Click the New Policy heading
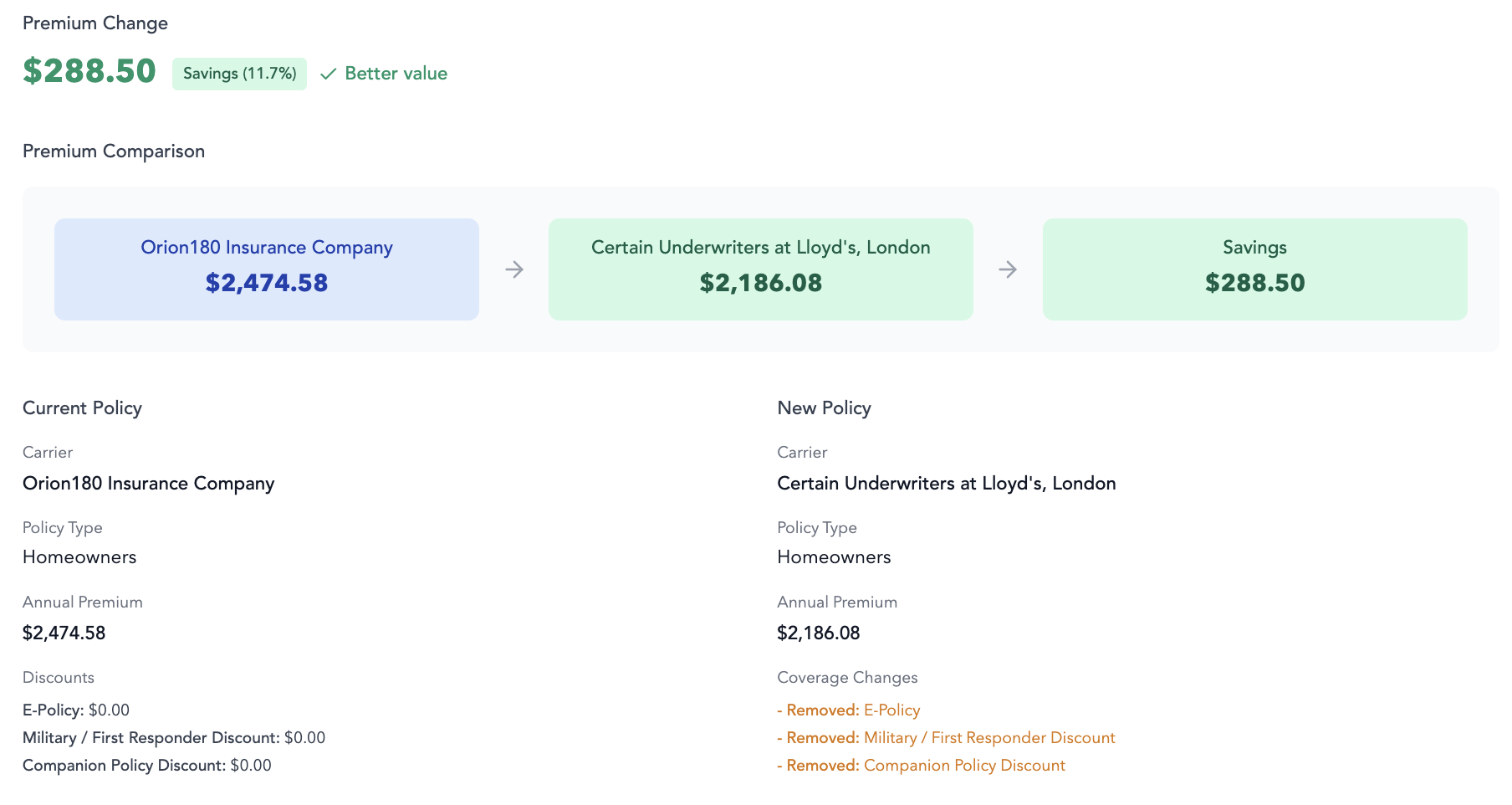Screen dimensions: 1512x805 (x=825, y=408)
